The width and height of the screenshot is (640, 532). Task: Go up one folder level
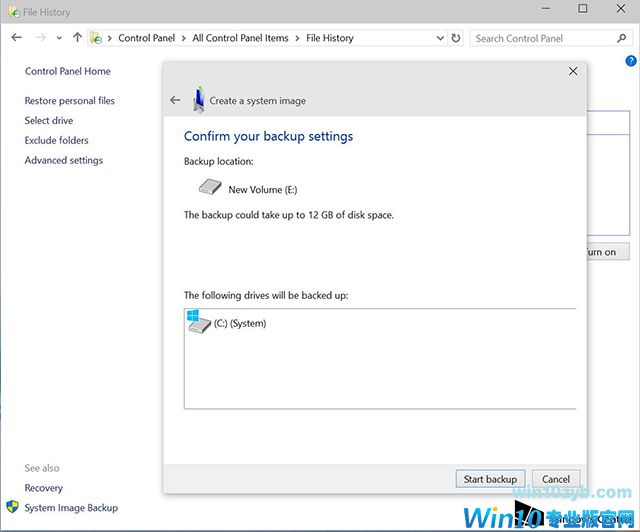77,38
